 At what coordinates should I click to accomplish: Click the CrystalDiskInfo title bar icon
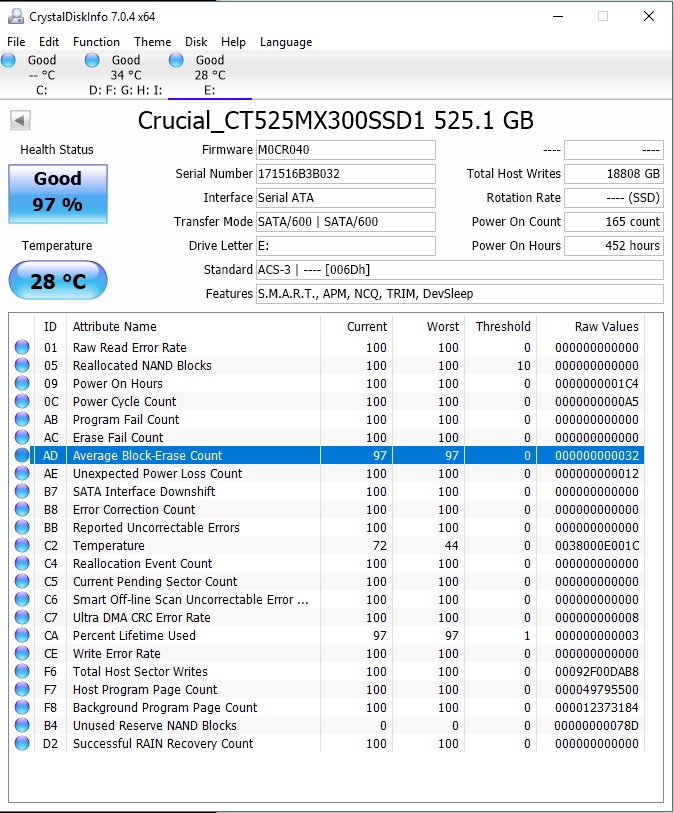tap(16, 17)
